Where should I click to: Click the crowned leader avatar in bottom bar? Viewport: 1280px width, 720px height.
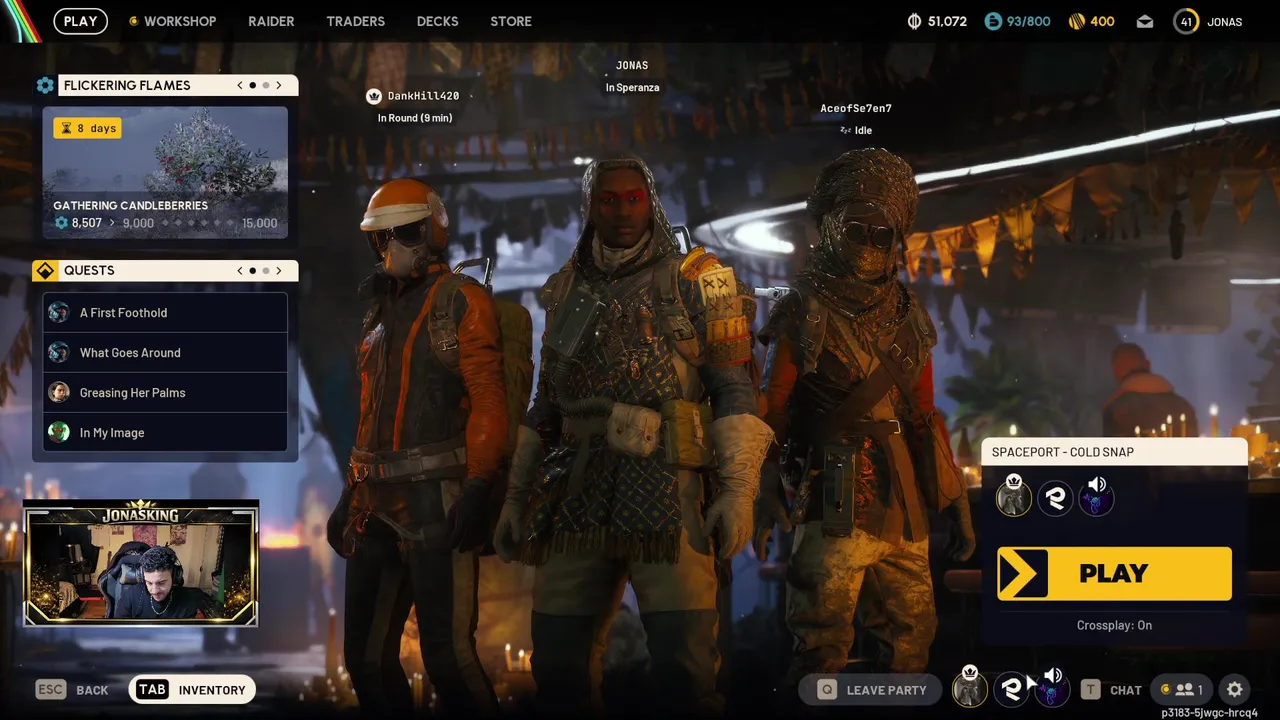click(x=969, y=688)
